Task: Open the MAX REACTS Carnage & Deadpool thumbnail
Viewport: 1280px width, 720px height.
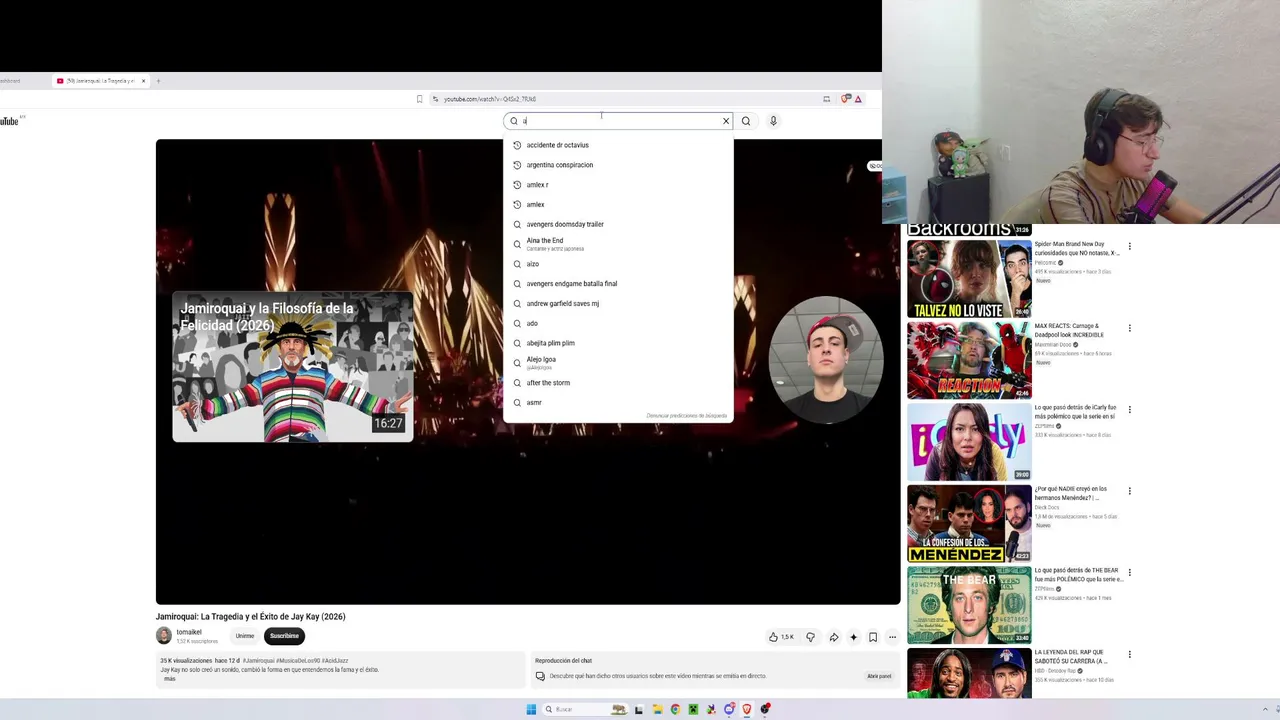Action: point(969,360)
